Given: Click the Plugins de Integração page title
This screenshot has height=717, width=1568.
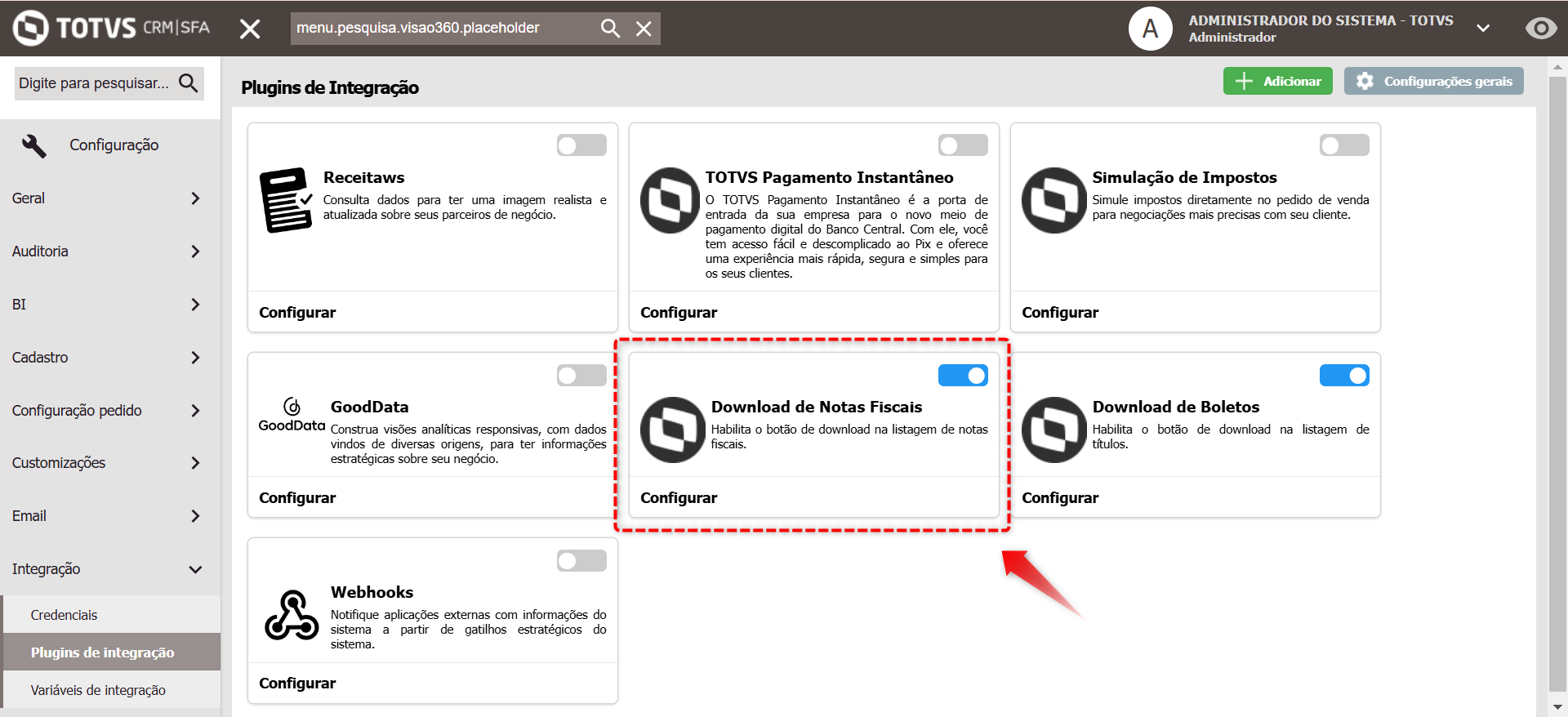Looking at the screenshot, I should (x=330, y=87).
